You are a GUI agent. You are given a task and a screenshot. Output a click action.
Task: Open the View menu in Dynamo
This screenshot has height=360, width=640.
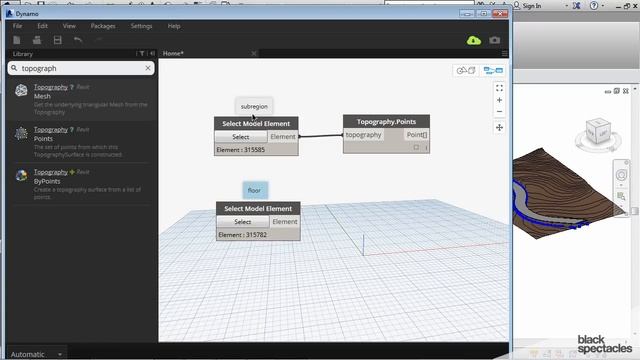[x=69, y=26]
